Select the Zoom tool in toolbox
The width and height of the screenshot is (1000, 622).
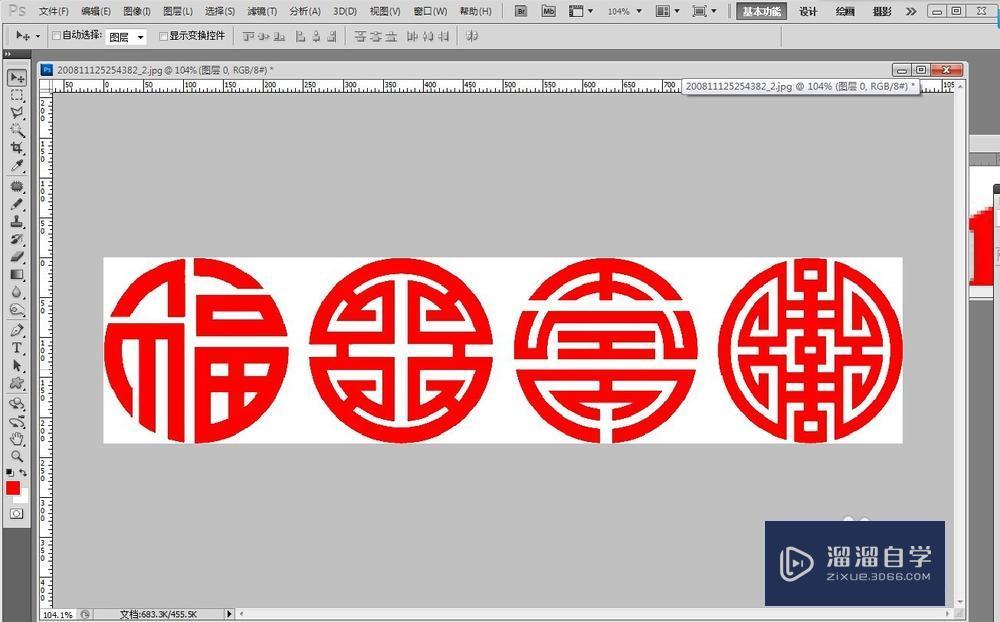pos(17,456)
